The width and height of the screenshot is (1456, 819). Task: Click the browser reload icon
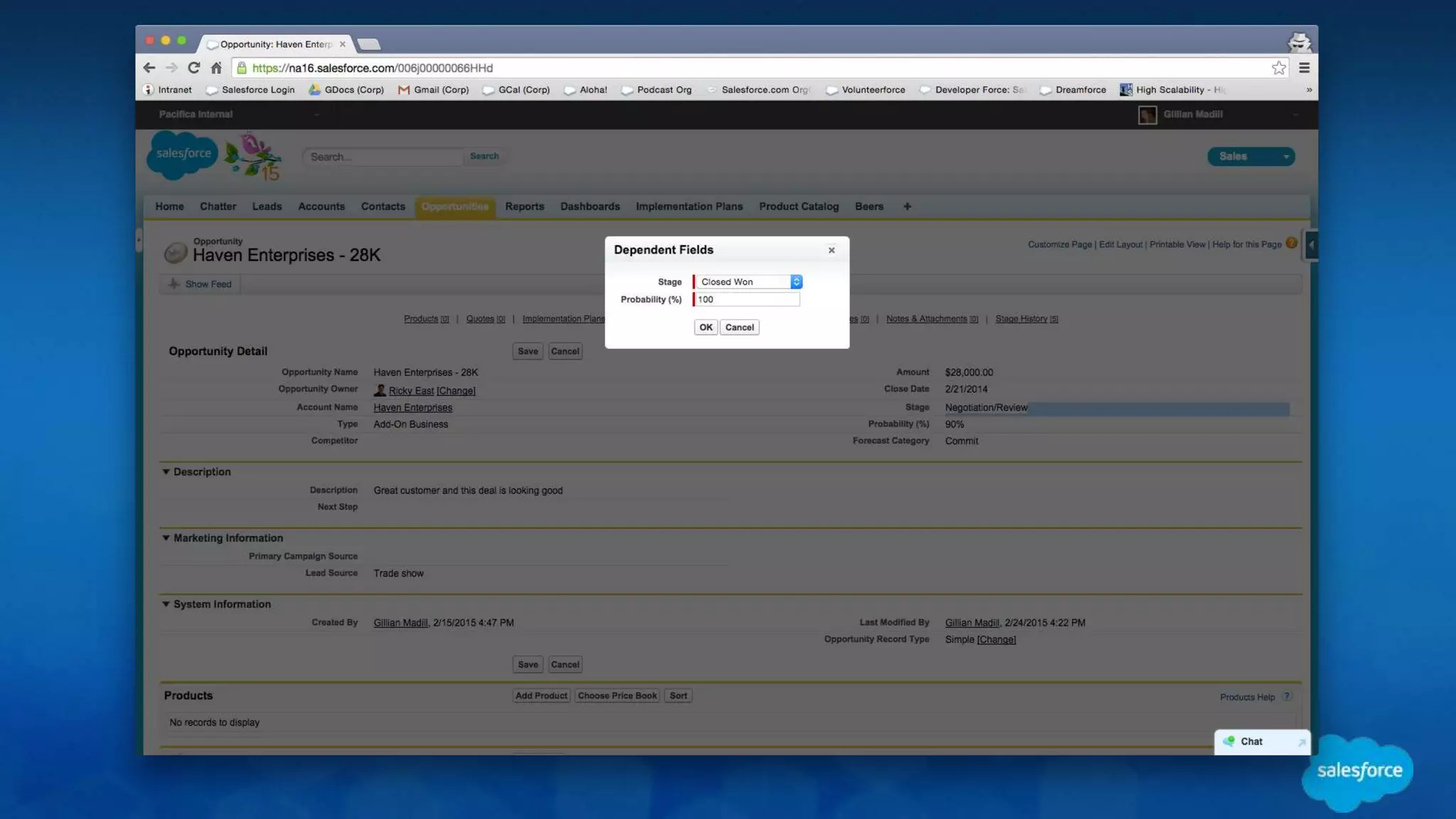tap(193, 68)
